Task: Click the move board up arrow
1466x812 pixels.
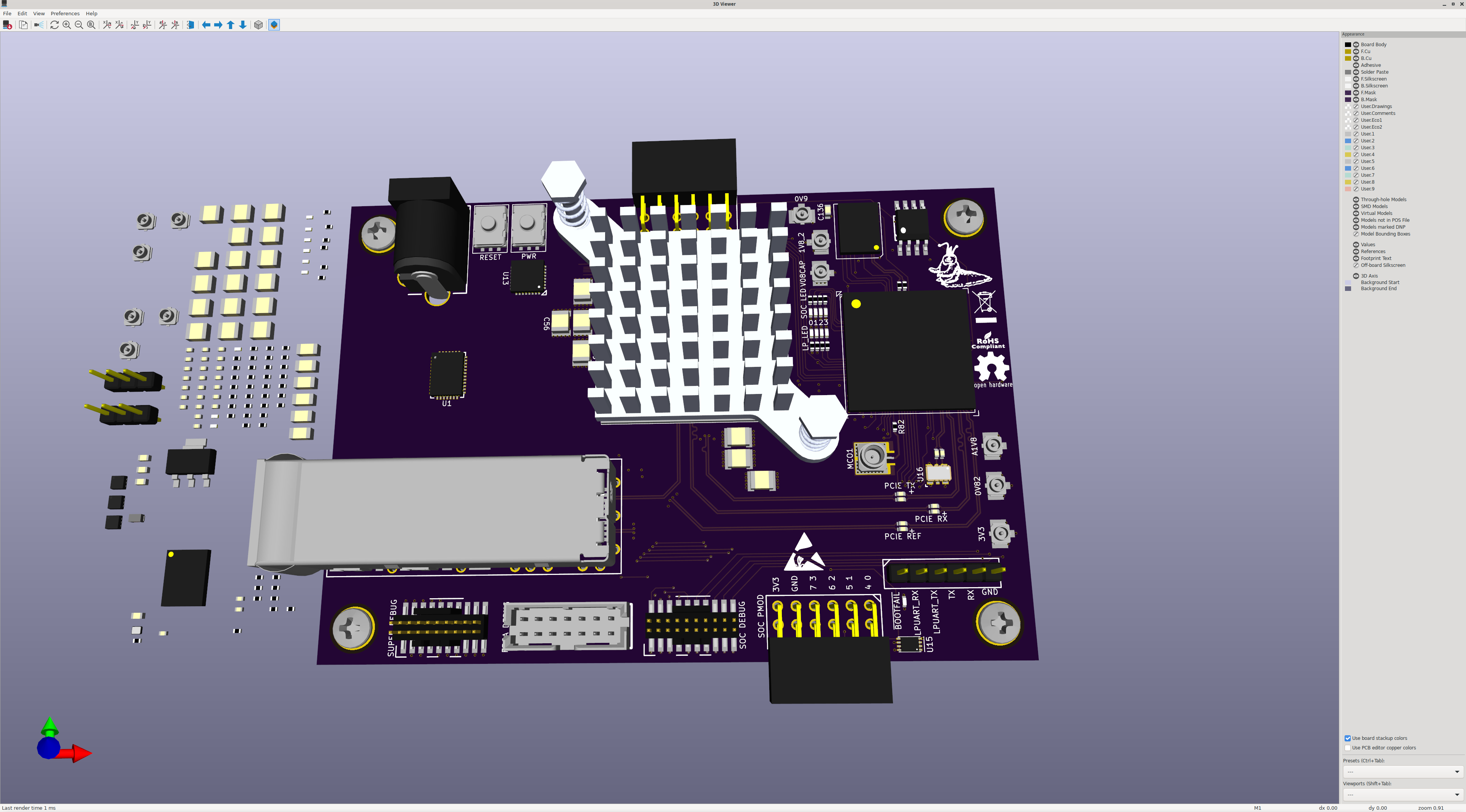Action: tap(231, 24)
